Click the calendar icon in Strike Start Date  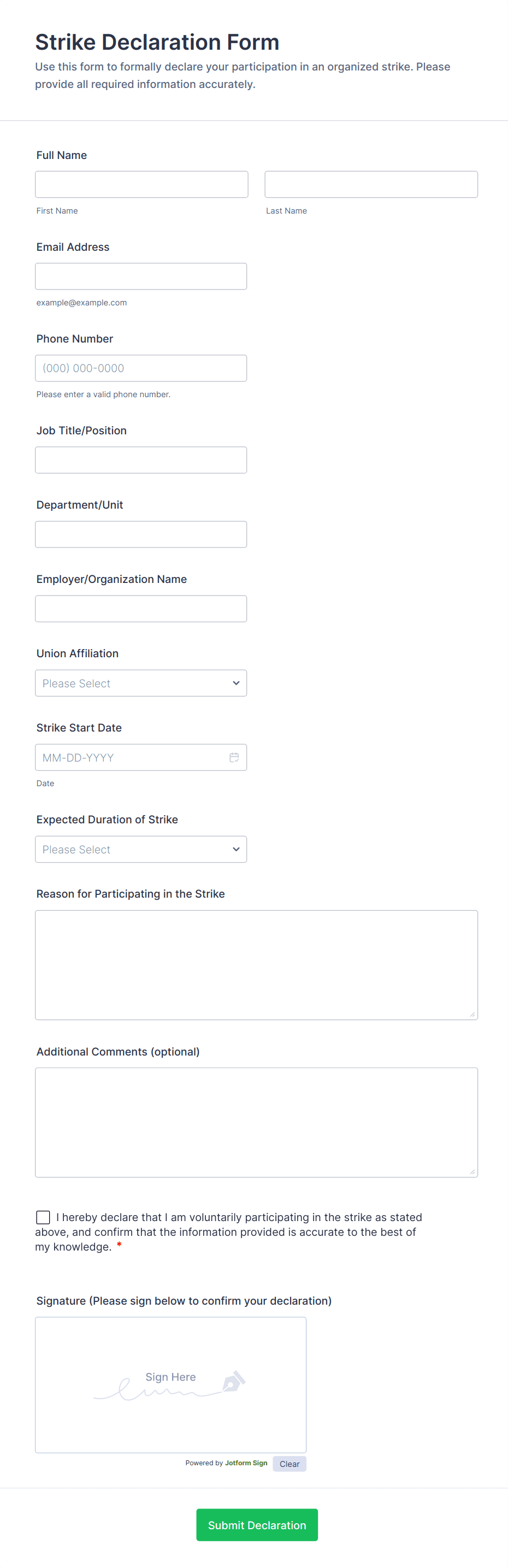pos(234,757)
